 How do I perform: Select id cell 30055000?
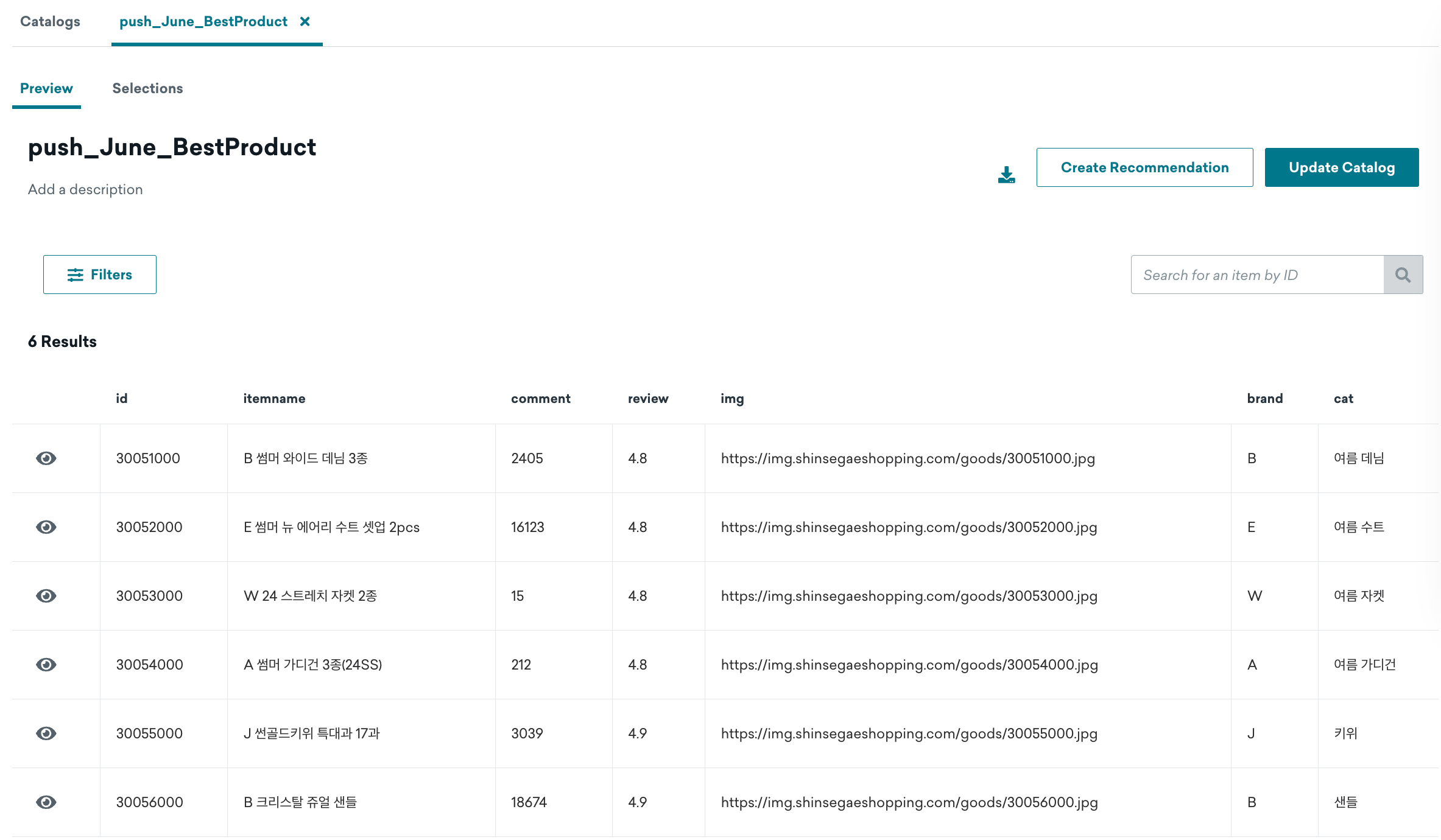pyautogui.click(x=149, y=733)
